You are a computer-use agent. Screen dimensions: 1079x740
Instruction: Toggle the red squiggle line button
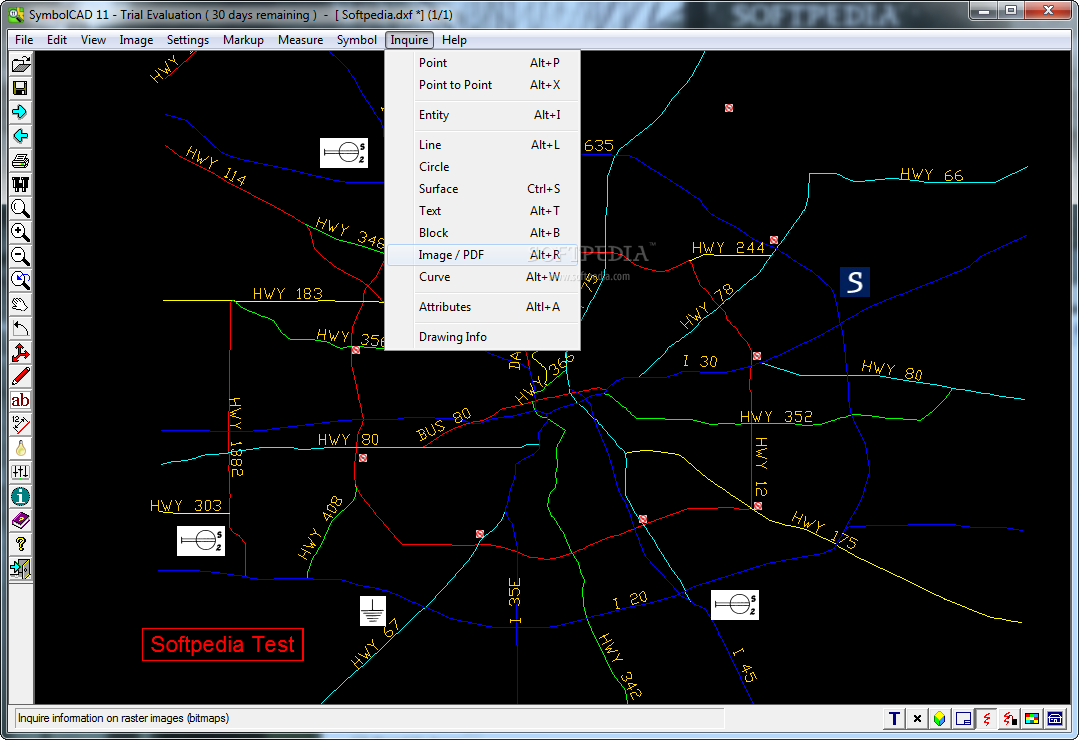tap(986, 719)
